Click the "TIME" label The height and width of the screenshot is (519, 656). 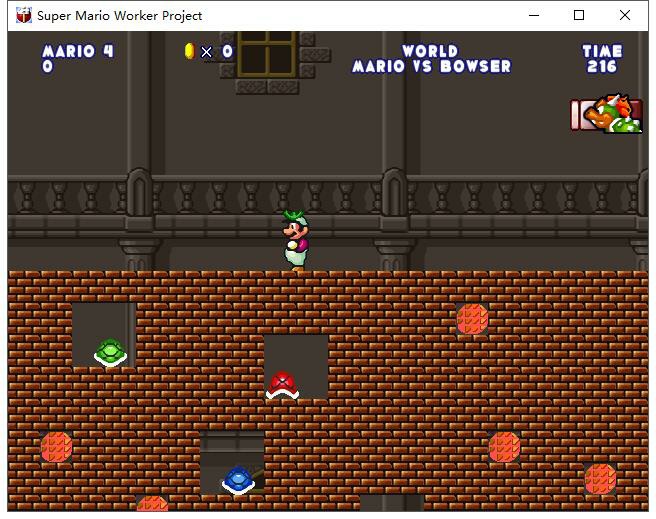click(x=602, y=51)
